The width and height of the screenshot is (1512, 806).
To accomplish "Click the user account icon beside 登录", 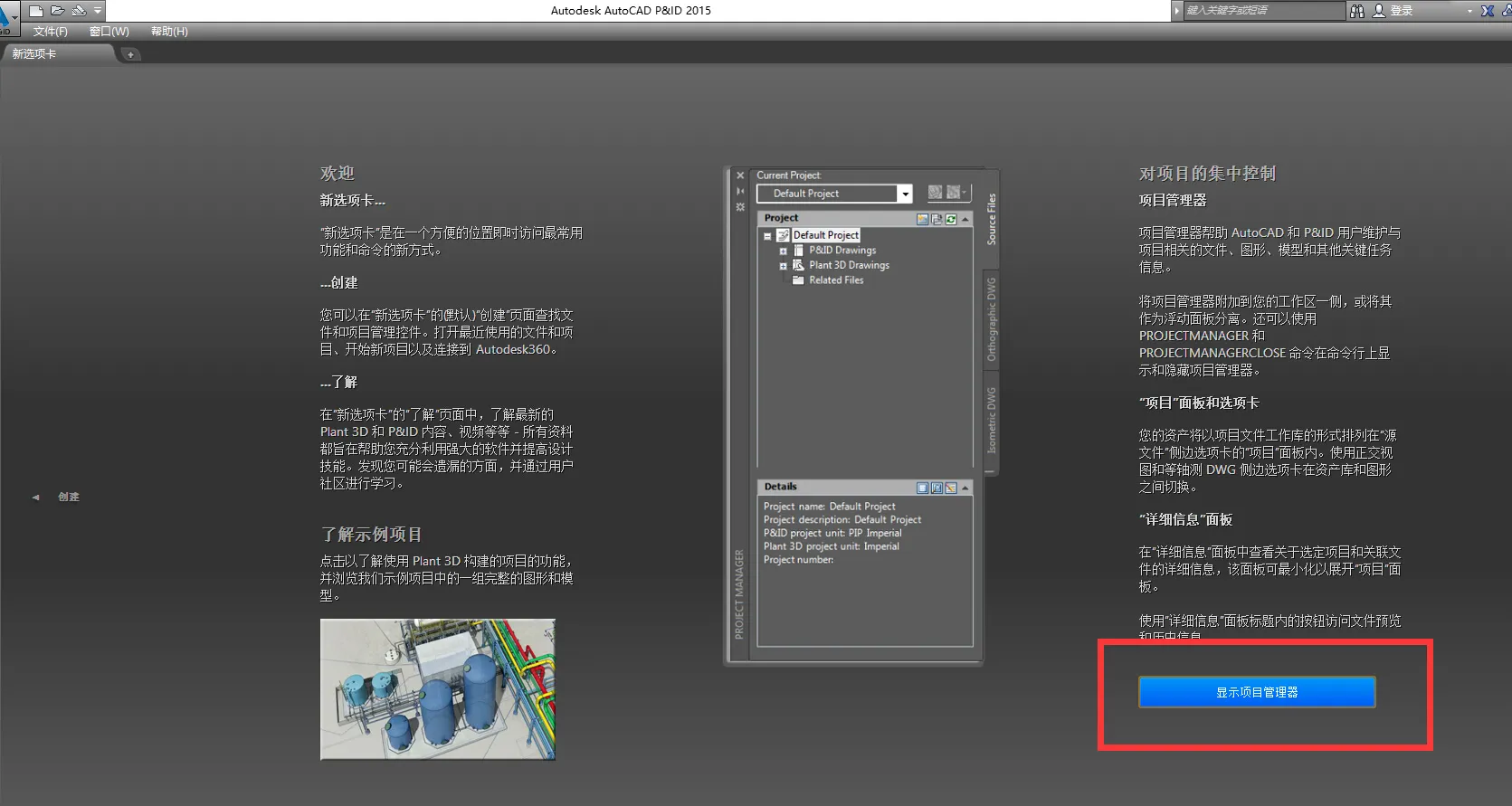I will pos(1379,11).
